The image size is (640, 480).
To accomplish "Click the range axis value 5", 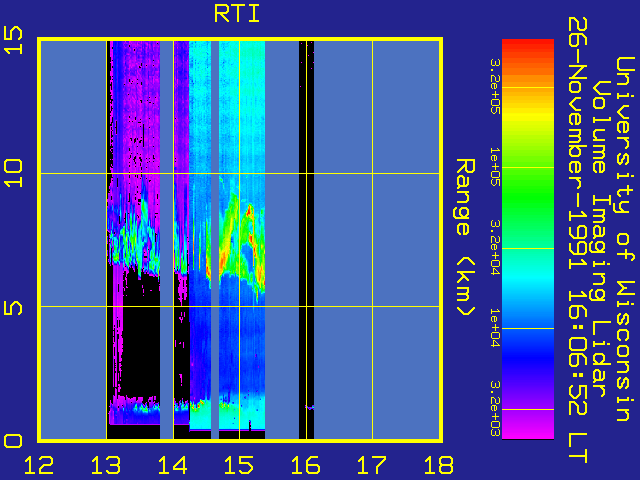I will (13, 307).
